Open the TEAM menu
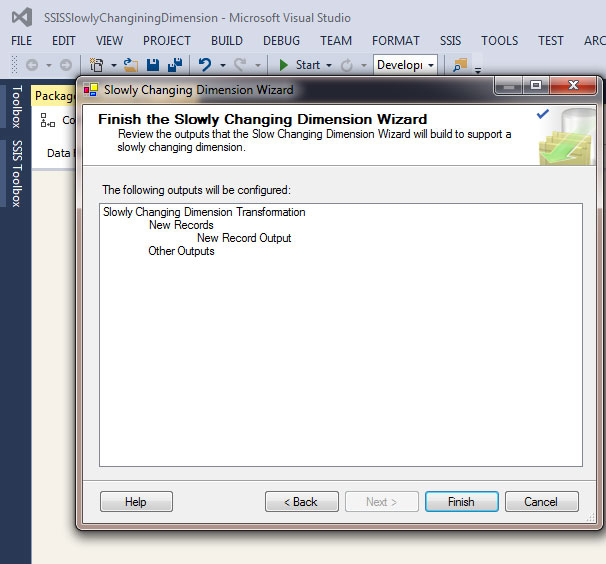This screenshot has height=564, width=606. pyautogui.click(x=336, y=41)
